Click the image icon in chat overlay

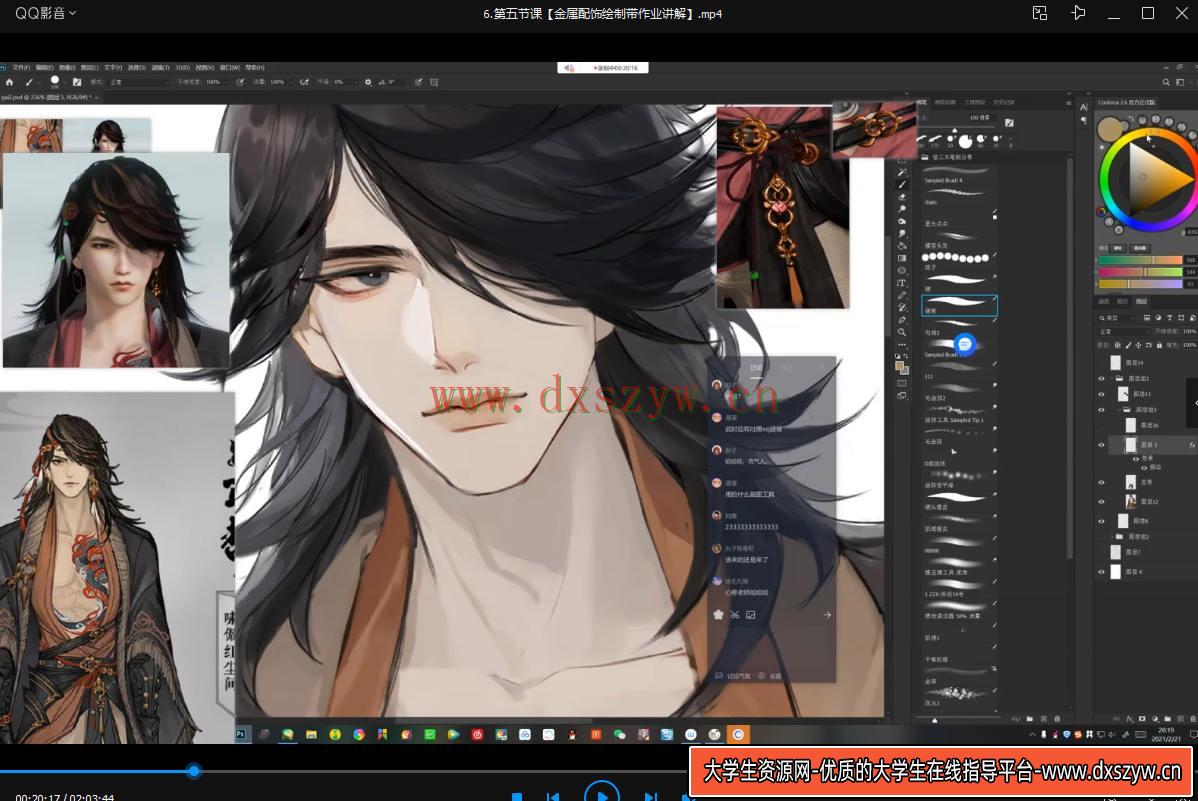tap(751, 615)
